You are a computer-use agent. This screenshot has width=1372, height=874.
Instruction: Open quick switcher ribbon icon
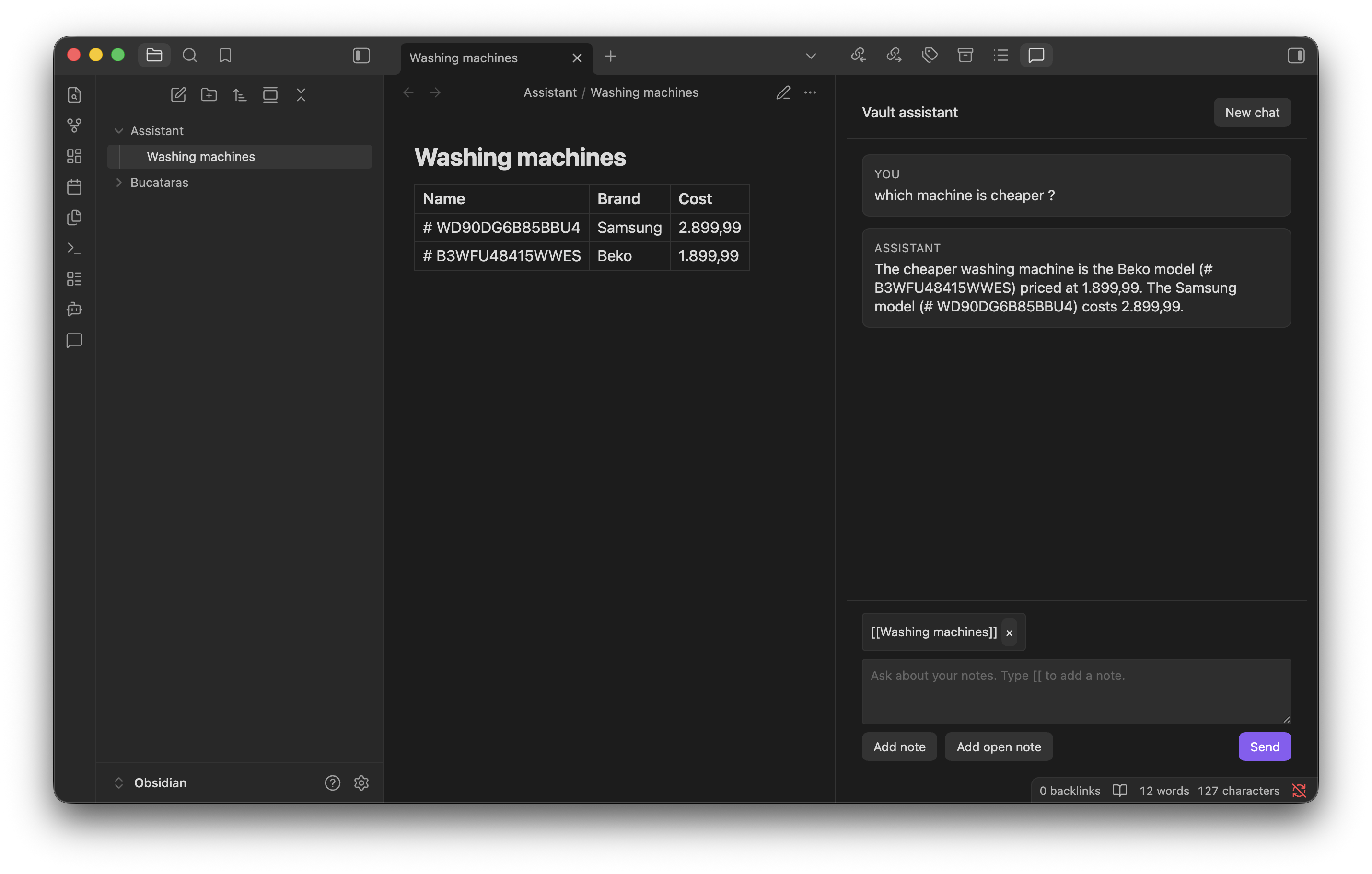pos(74,94)
